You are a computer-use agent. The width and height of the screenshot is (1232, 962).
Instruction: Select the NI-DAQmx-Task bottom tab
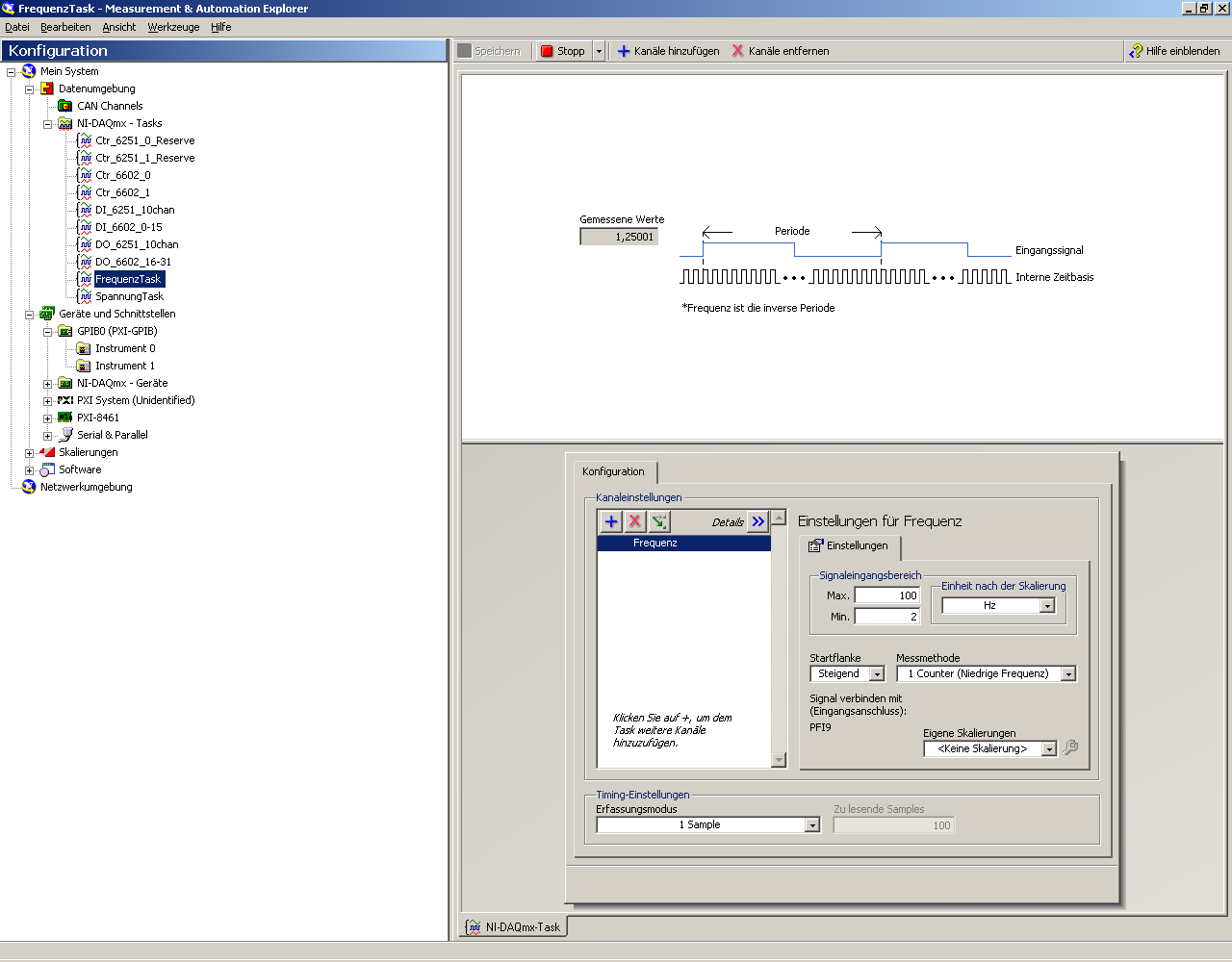pyautogui.click(x=514, y=927)
